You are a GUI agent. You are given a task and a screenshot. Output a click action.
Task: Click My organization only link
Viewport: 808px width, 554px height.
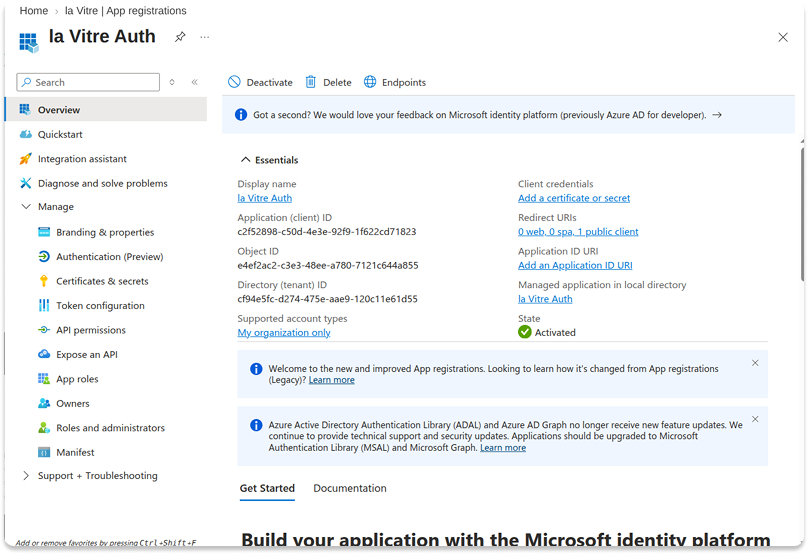click(x=284, y=333)
